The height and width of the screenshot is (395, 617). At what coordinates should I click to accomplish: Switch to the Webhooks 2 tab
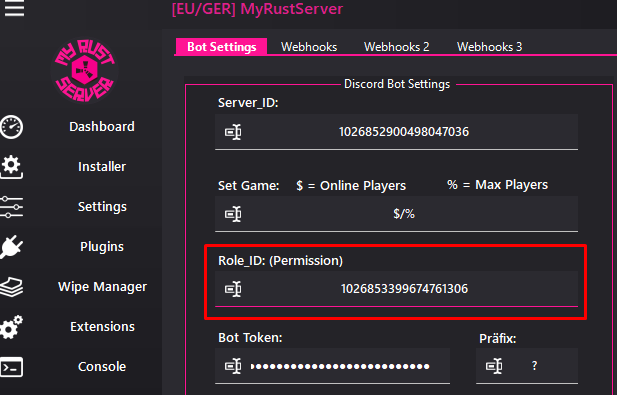click(396, 47)
